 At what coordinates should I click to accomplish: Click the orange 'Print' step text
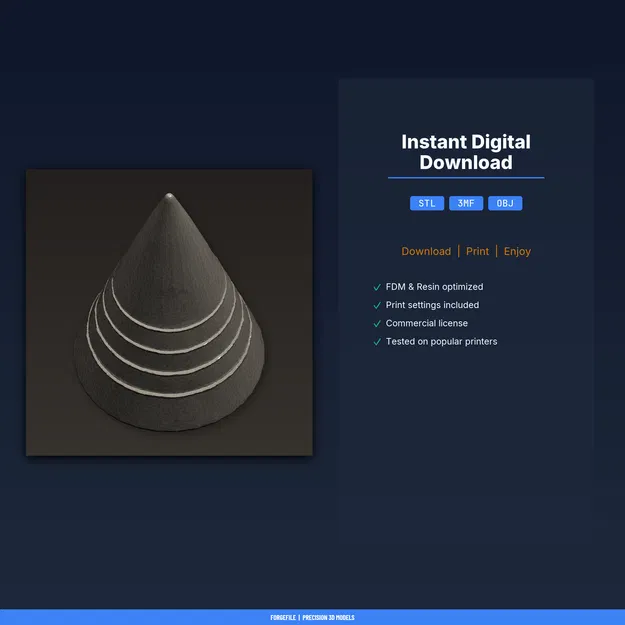477,252
